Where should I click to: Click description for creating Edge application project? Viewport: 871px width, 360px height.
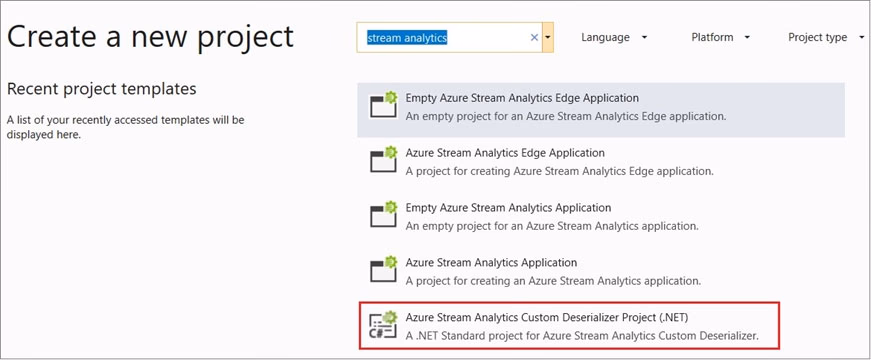559,171
